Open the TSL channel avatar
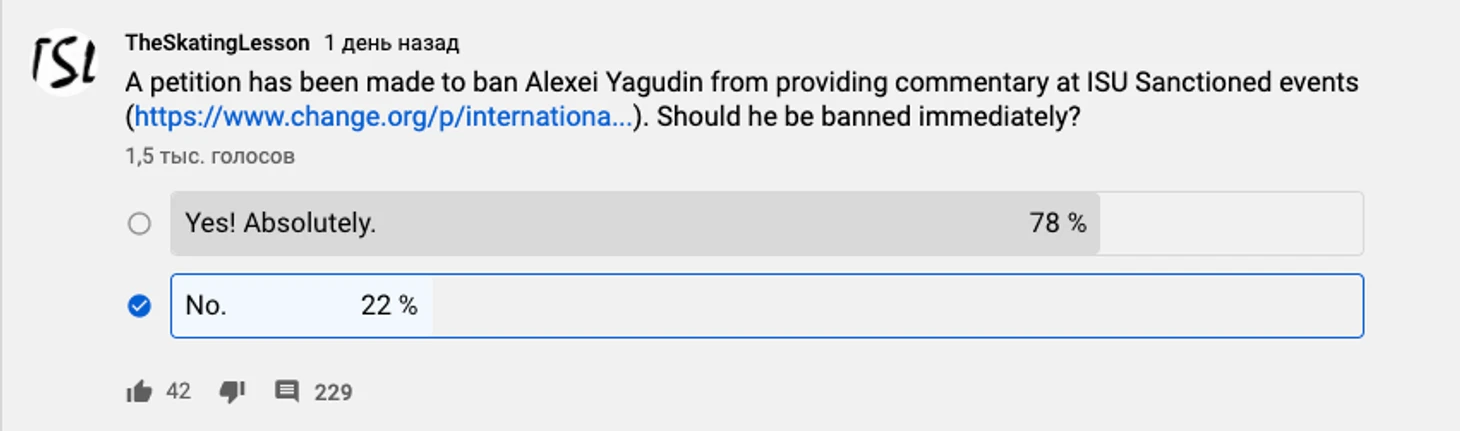The width and height of the screenshot is (1460, 431). [65, 63]
